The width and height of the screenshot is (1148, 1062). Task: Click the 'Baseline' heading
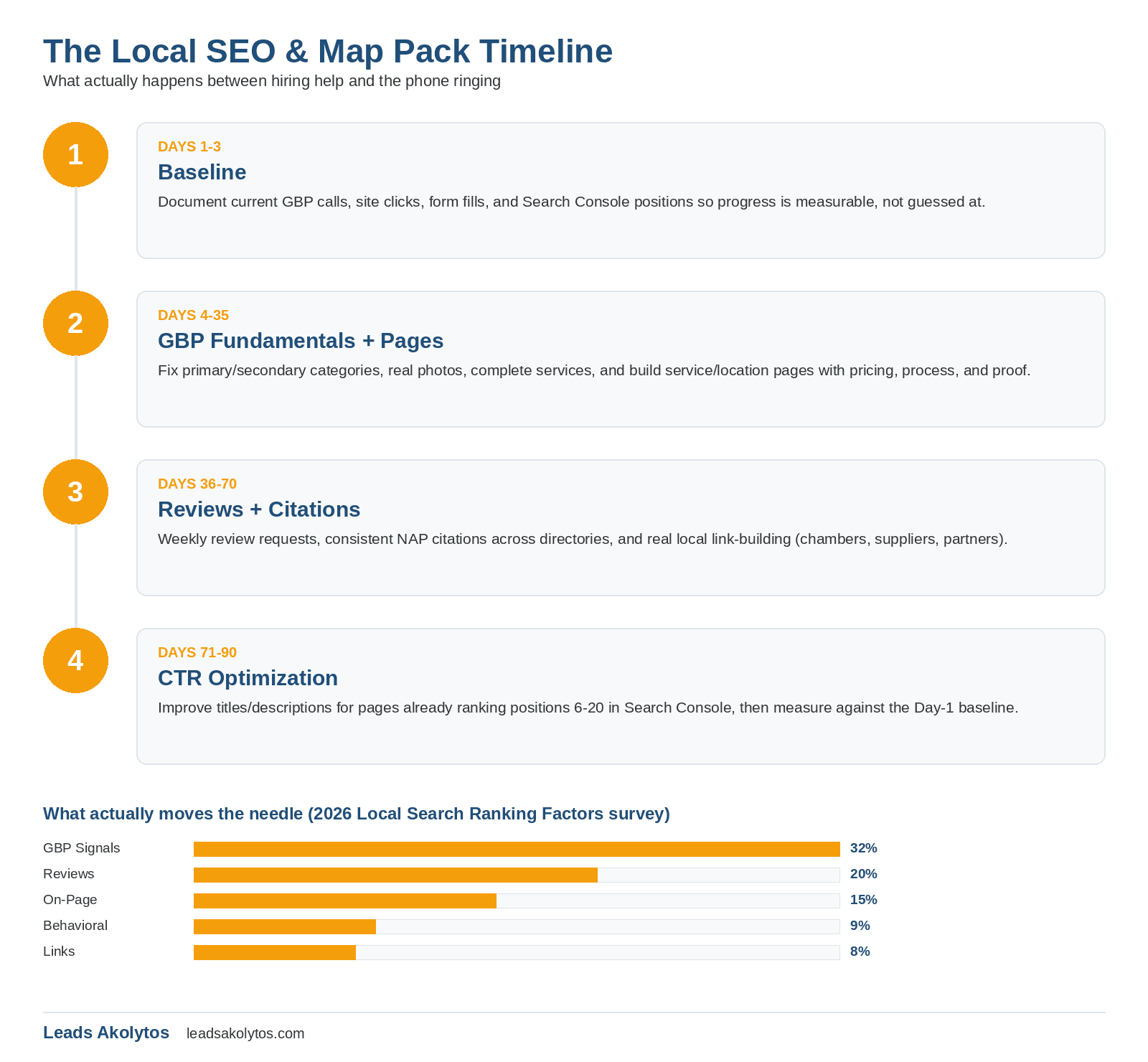tap(202, 172)
